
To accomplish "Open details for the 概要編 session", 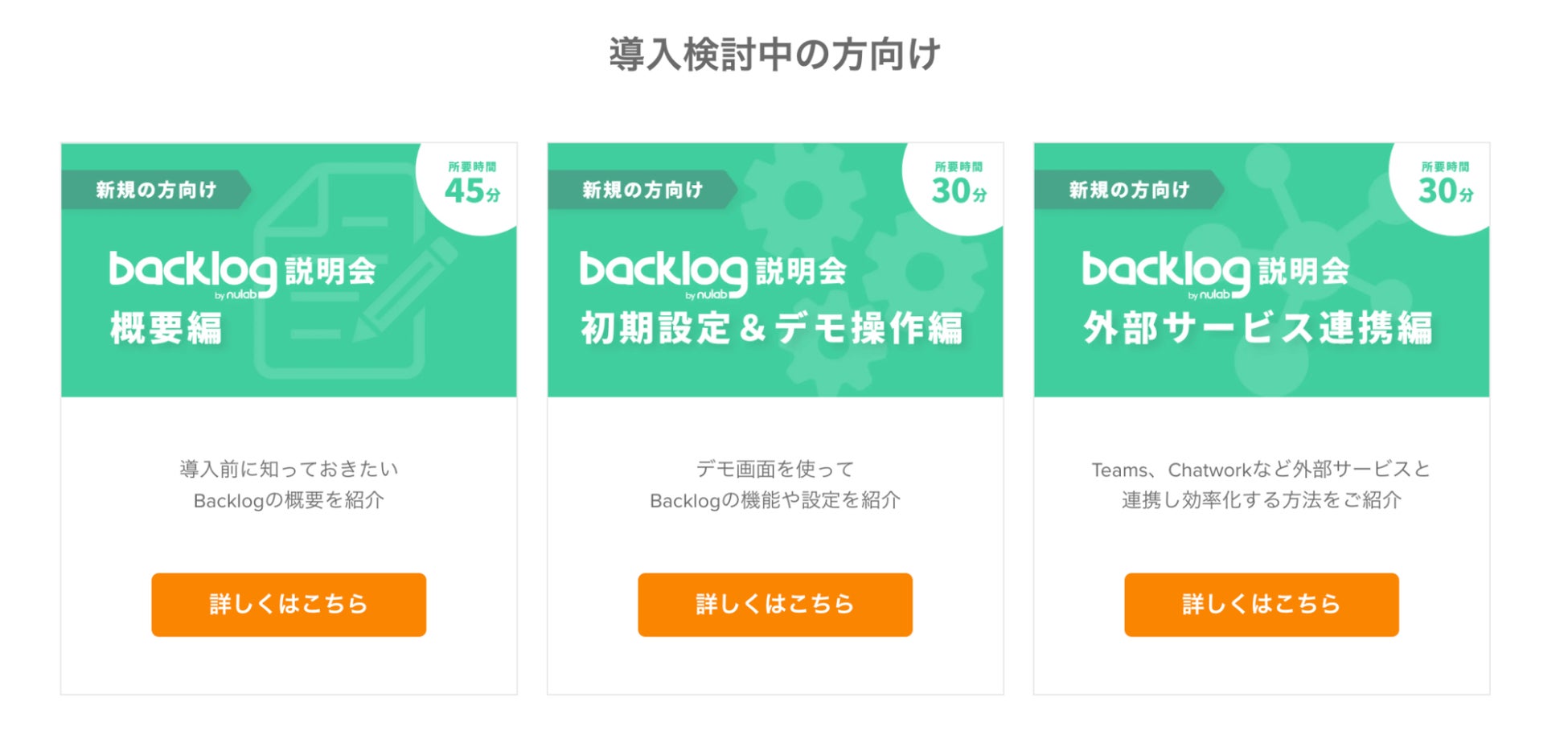I will pyautogui.click(x=289, y=605).
